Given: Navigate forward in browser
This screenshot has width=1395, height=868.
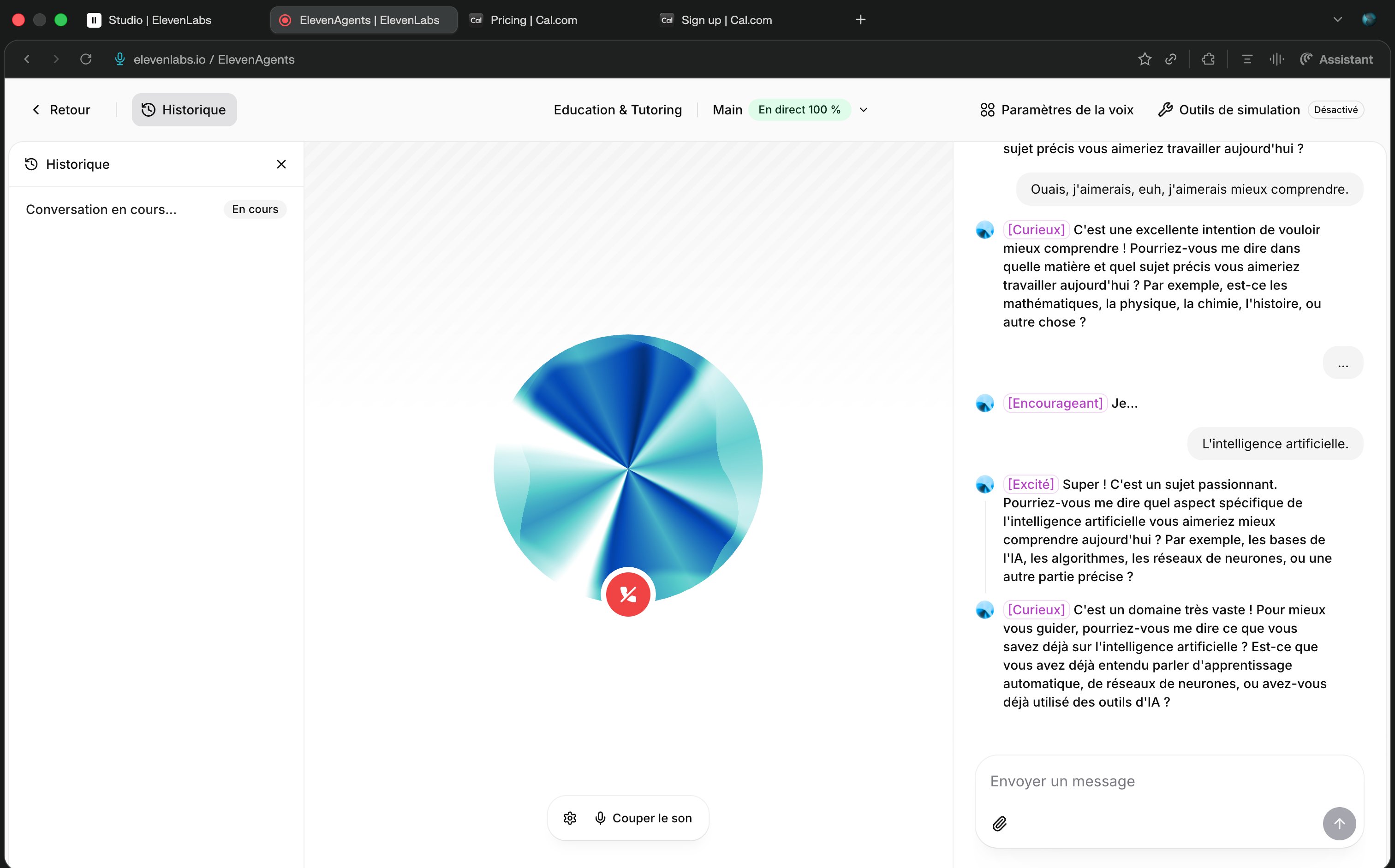Looking at the screenshot, I should pos(56,59).
